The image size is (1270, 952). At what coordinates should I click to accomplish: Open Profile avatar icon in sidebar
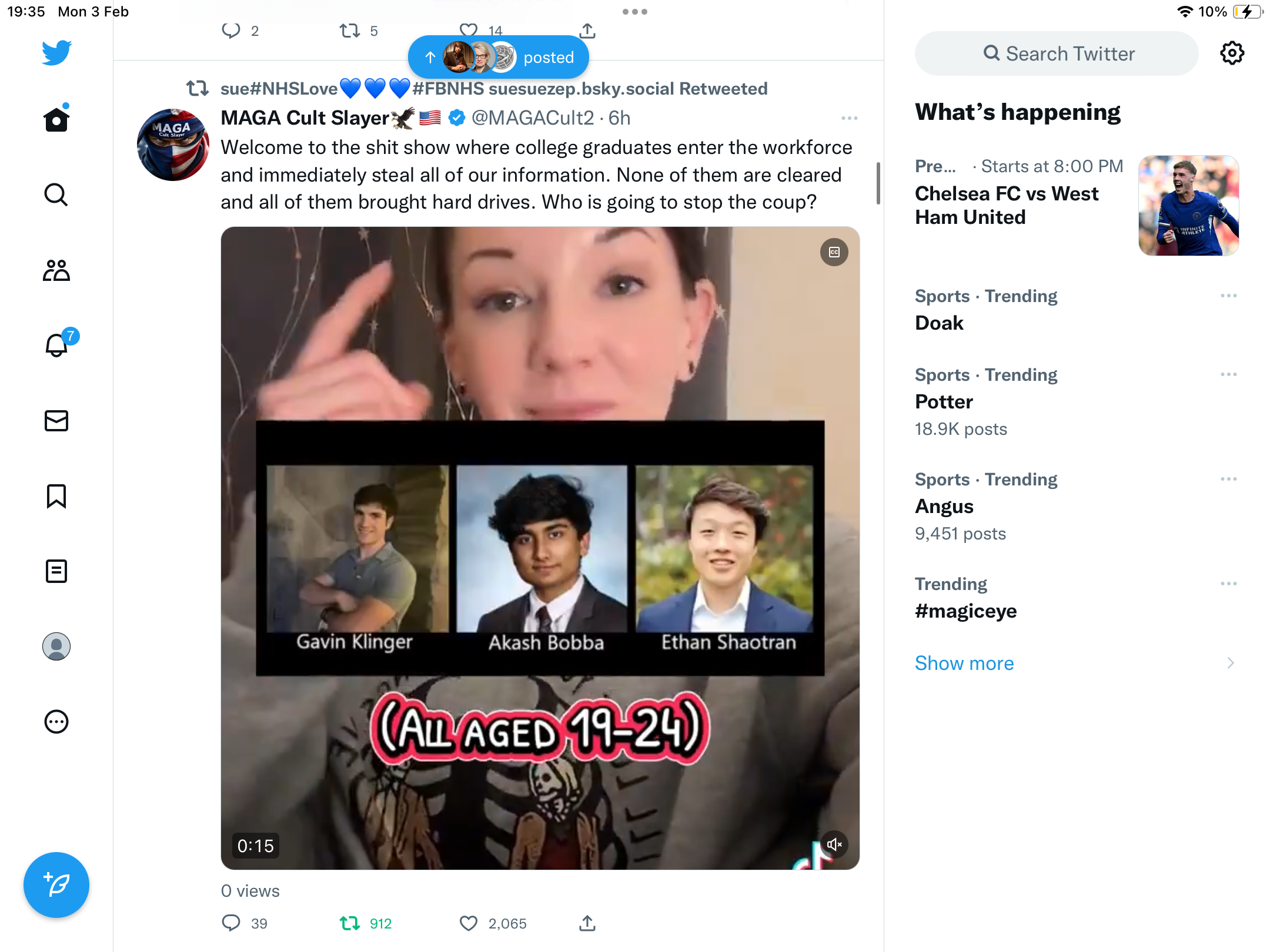[x=56, y=646]
